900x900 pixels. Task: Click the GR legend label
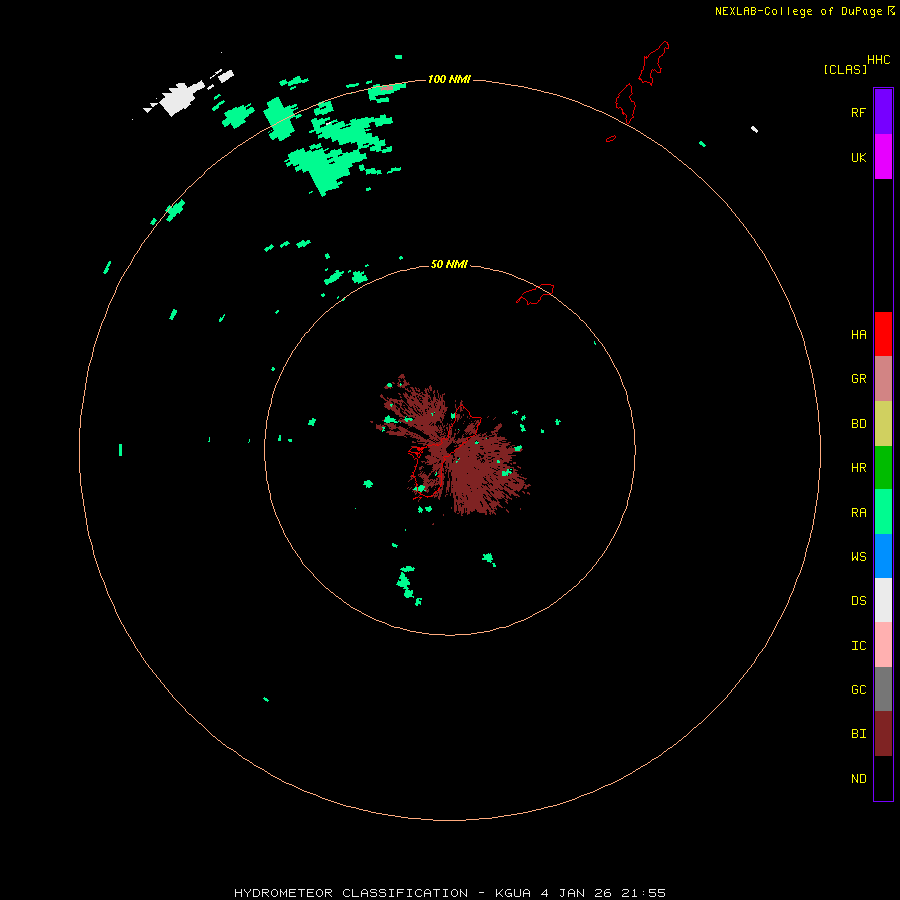point(858,379)
